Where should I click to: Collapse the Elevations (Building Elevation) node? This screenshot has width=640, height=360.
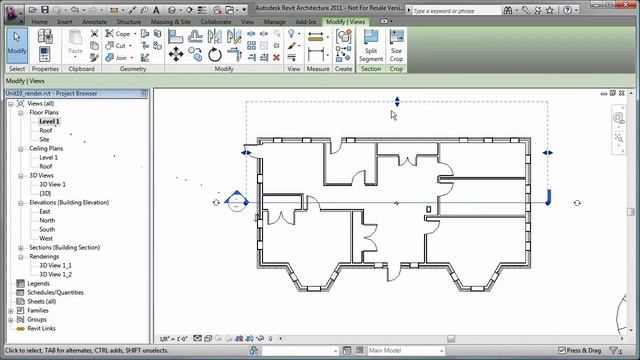point(20,203)
